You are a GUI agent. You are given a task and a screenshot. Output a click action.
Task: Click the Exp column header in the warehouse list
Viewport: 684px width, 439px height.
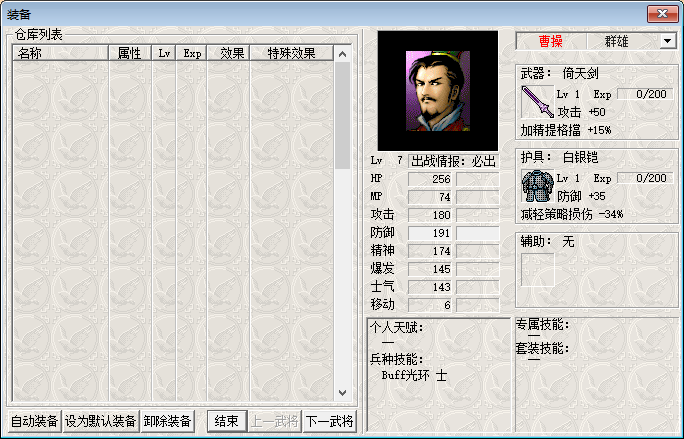[192, 53]
